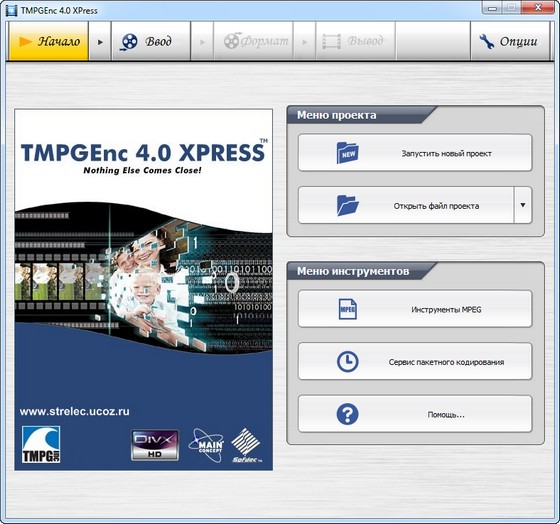Open Инструменты MPEG button
Screen dimensions: 560x524
(415, 309)
